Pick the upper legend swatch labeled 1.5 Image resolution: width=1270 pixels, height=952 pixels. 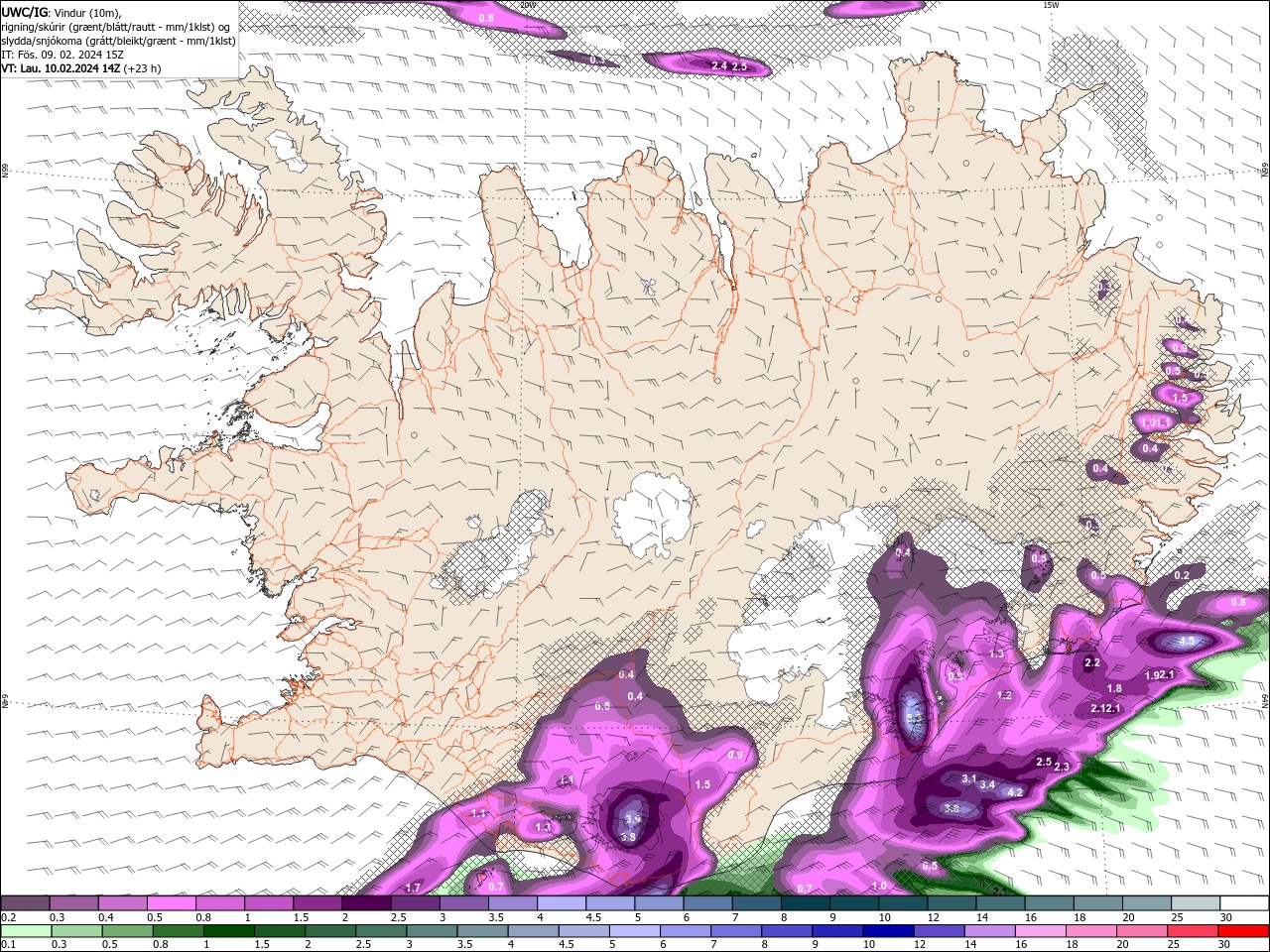pos(317,903)
